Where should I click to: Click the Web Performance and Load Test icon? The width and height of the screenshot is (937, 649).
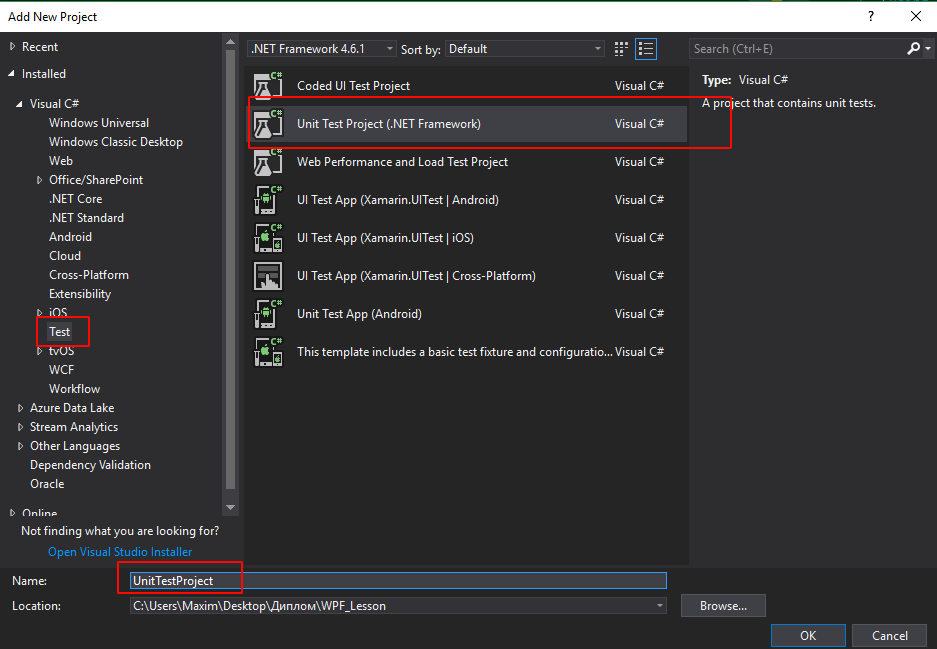coord(268,162)
